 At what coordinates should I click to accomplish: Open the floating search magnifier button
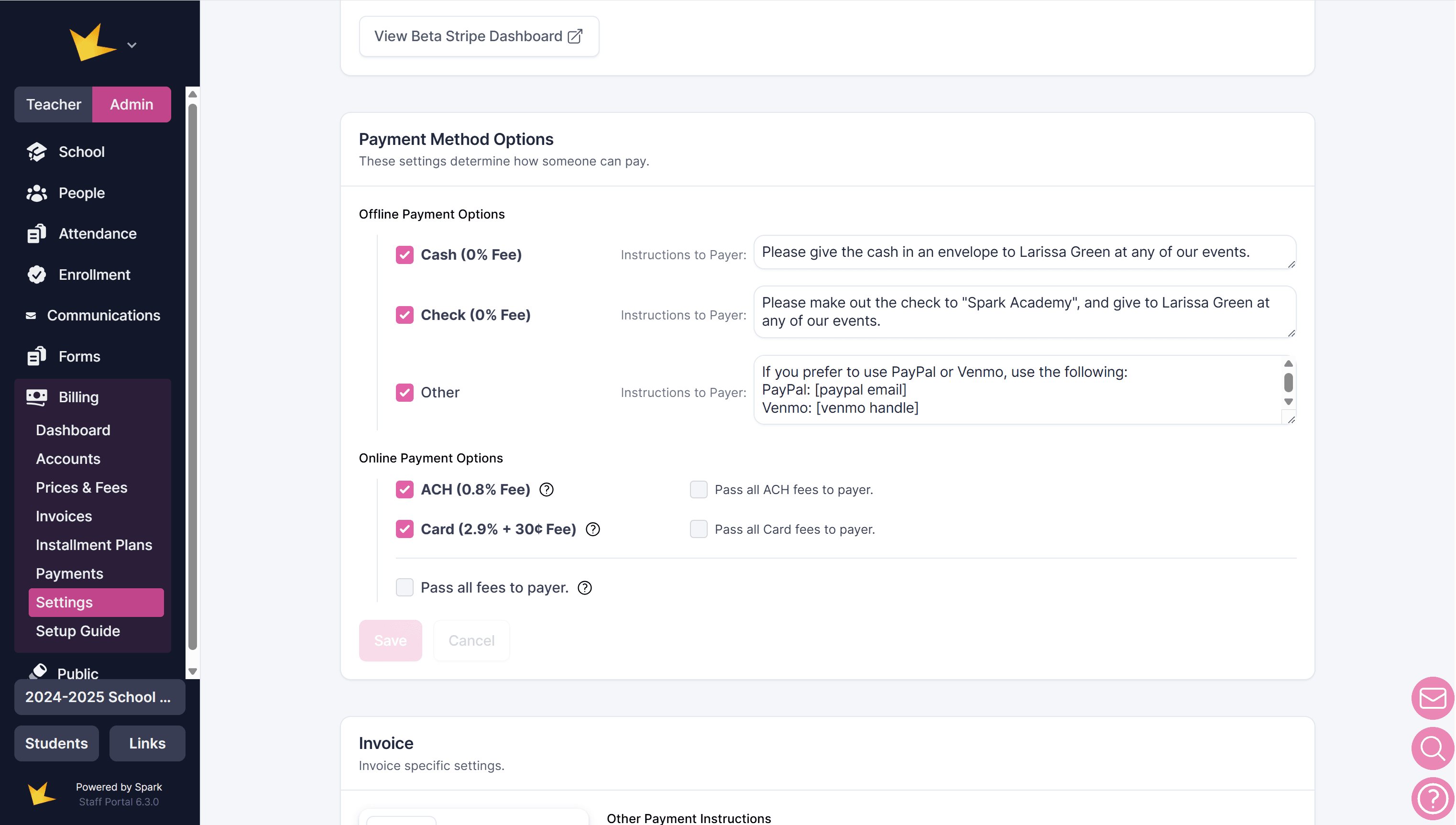[1432, 748]
